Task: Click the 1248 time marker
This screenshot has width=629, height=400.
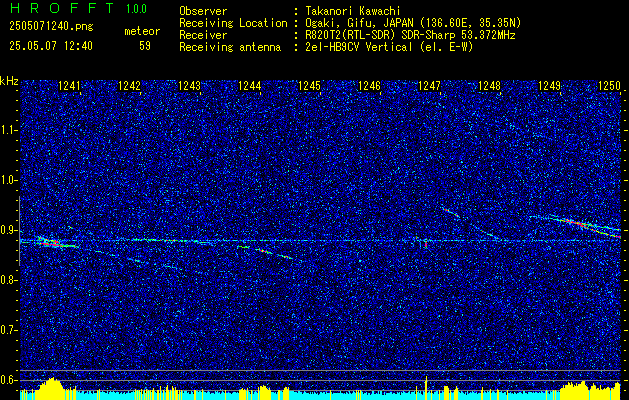Action: click(489, 86)
